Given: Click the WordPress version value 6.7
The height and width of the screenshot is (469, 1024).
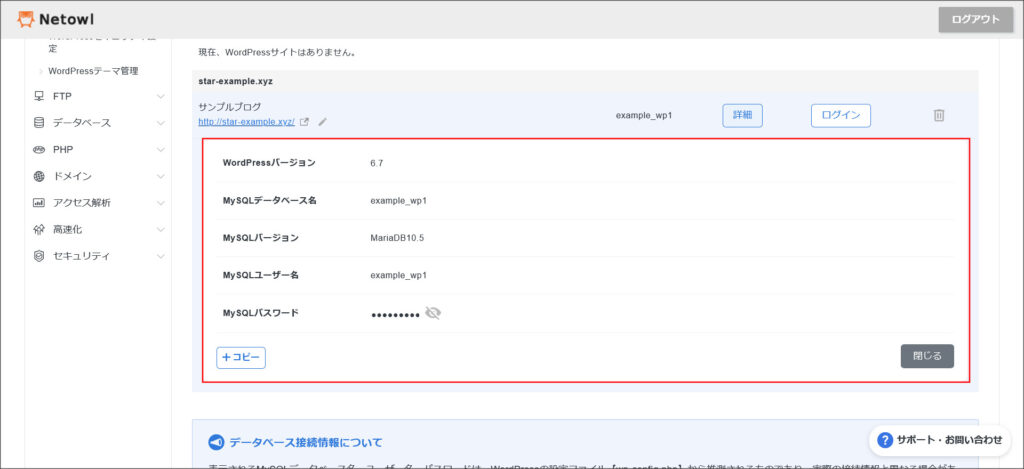Looking at the screenshot, I should tap(376, 163).
